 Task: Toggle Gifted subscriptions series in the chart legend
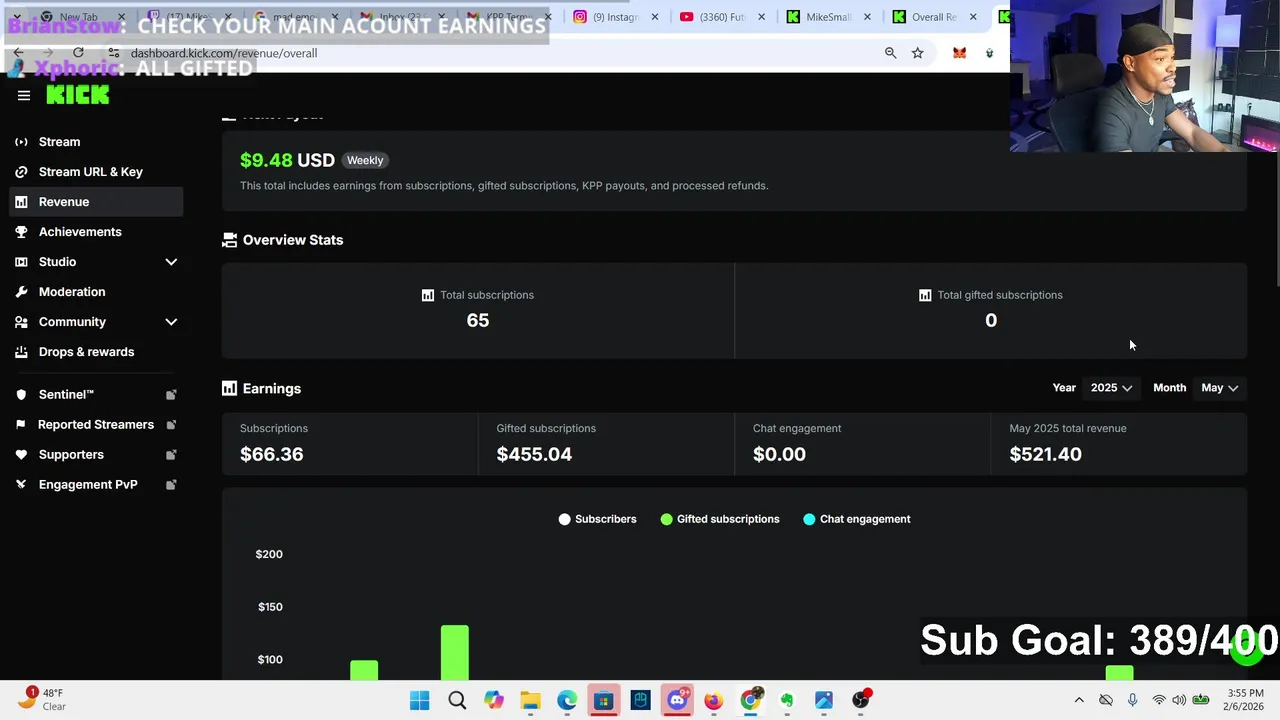pos(720,519)
